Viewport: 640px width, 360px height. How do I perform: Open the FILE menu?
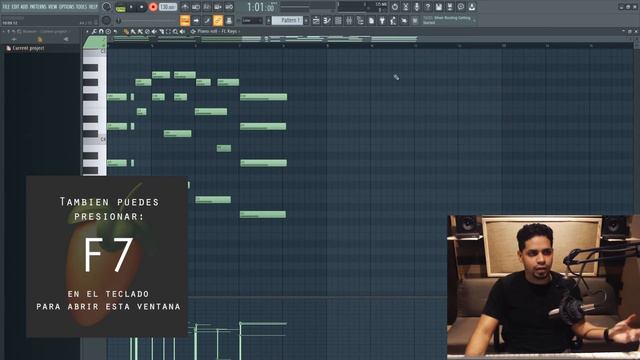coord(6,7)
